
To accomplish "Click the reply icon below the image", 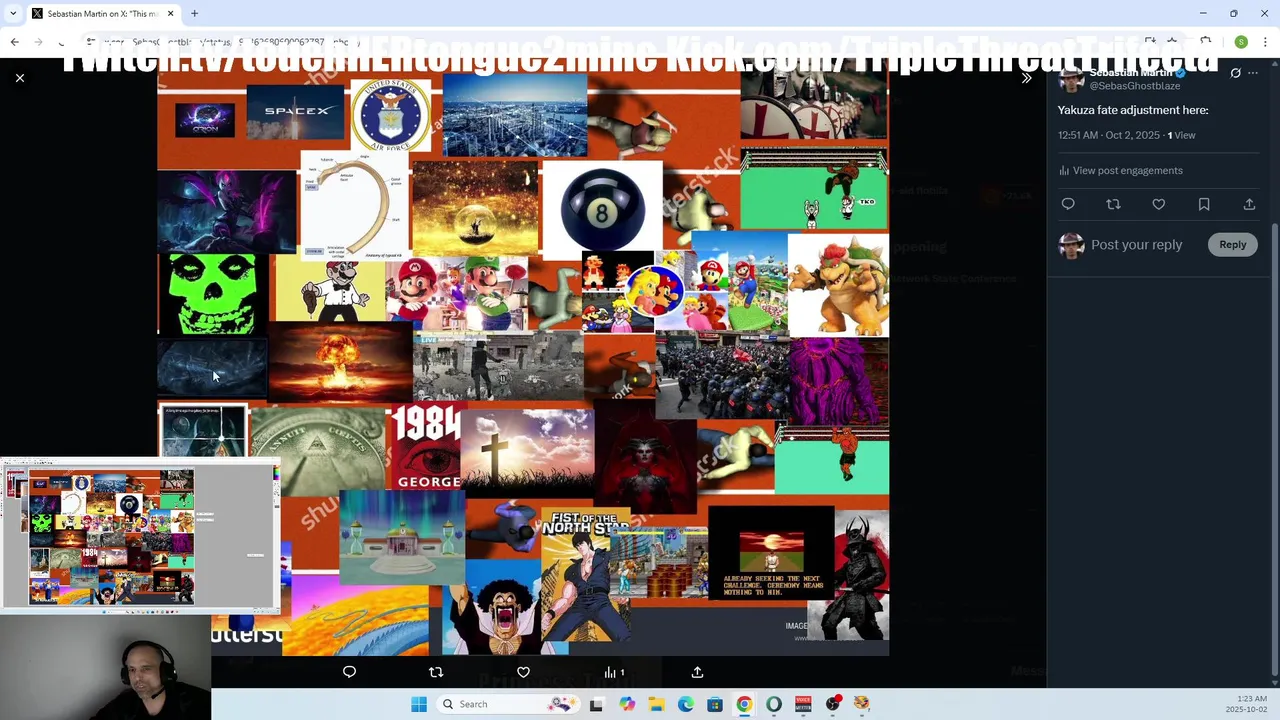I will 349,672.
